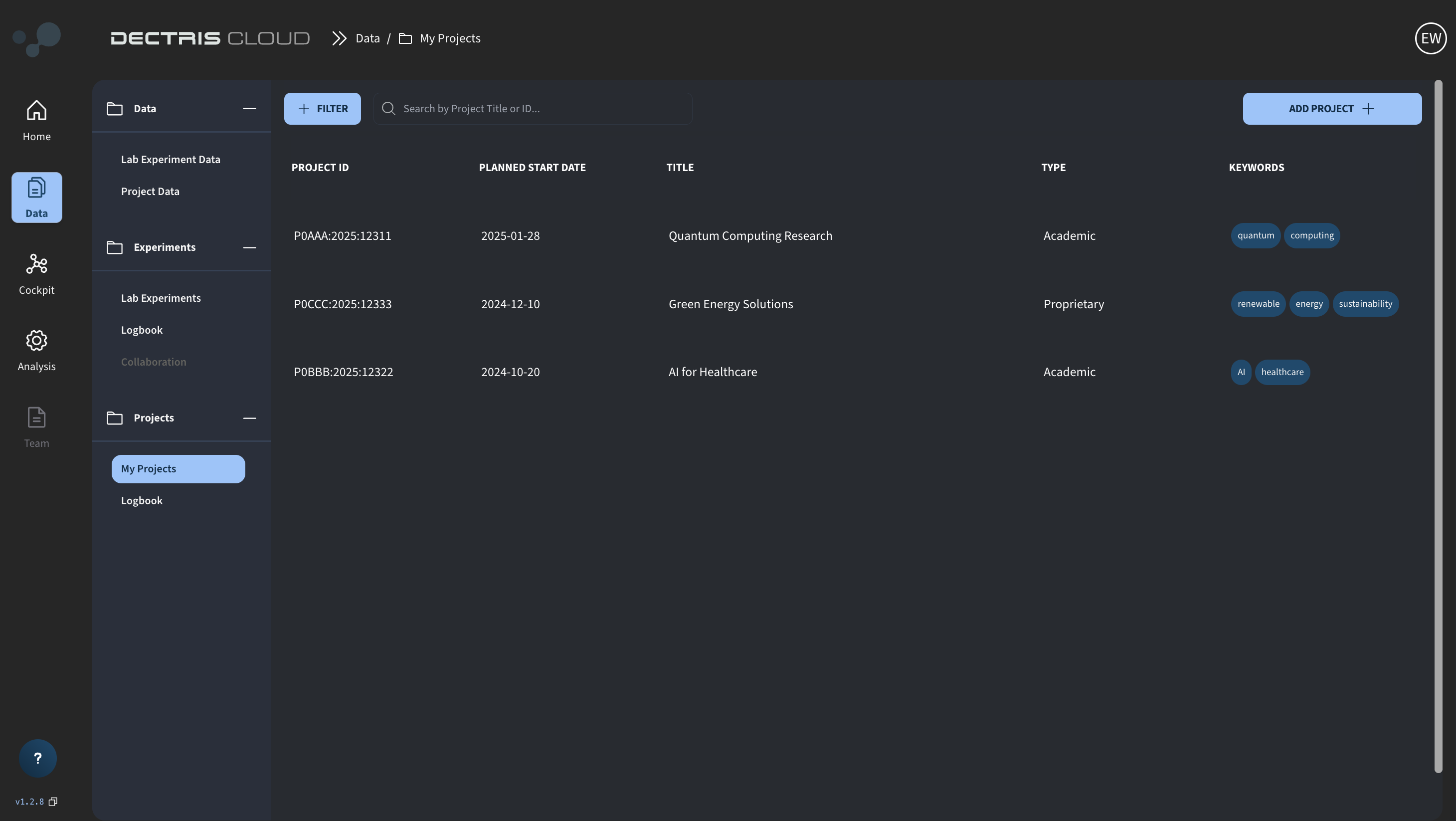Open Lab Experiment Data menu item
1456x821 pixels.
[170, 160]
